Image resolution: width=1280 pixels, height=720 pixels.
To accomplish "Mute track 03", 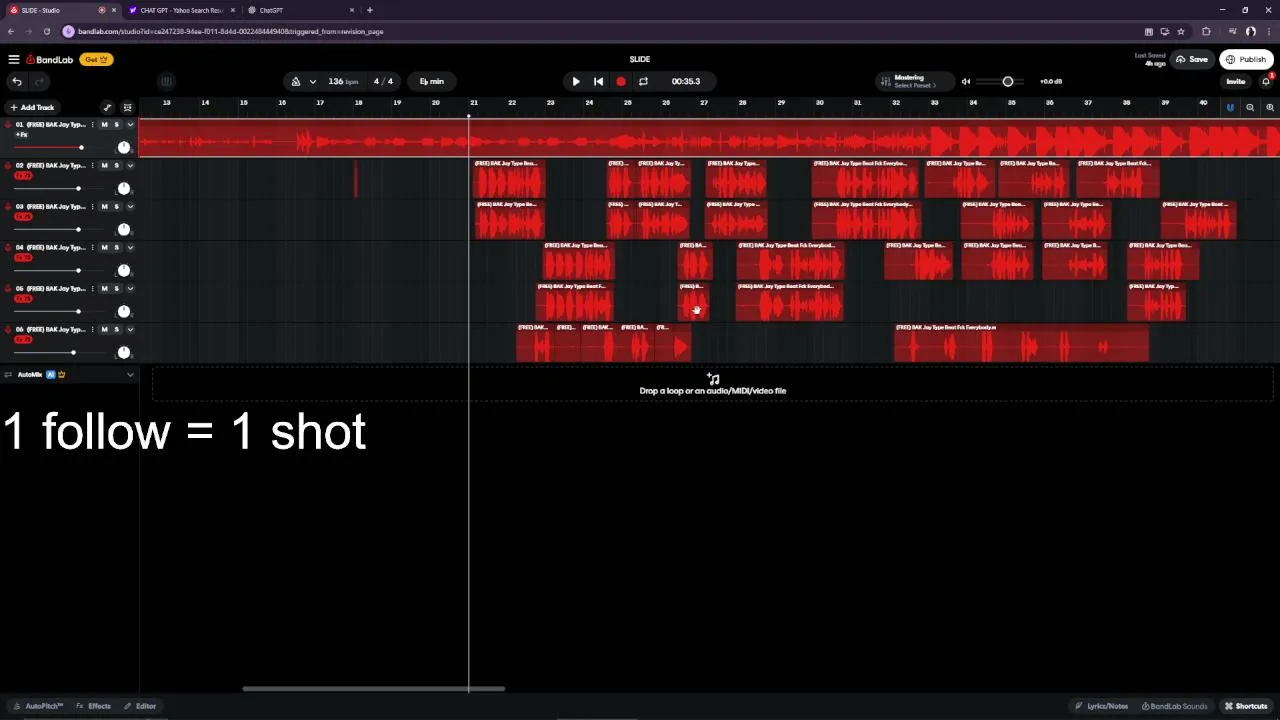I will [104, 207].
